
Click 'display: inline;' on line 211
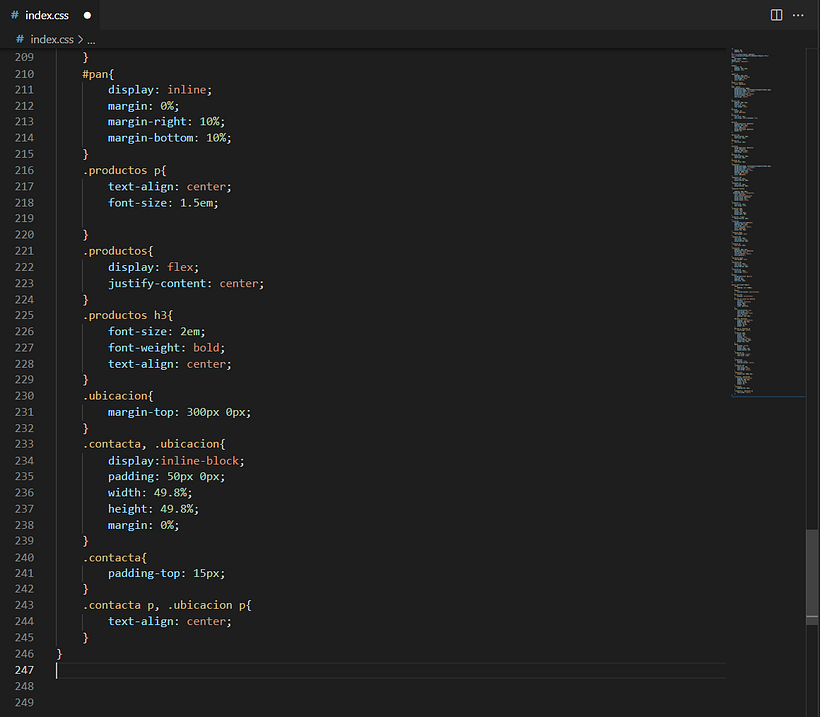[x=160, y=90]
